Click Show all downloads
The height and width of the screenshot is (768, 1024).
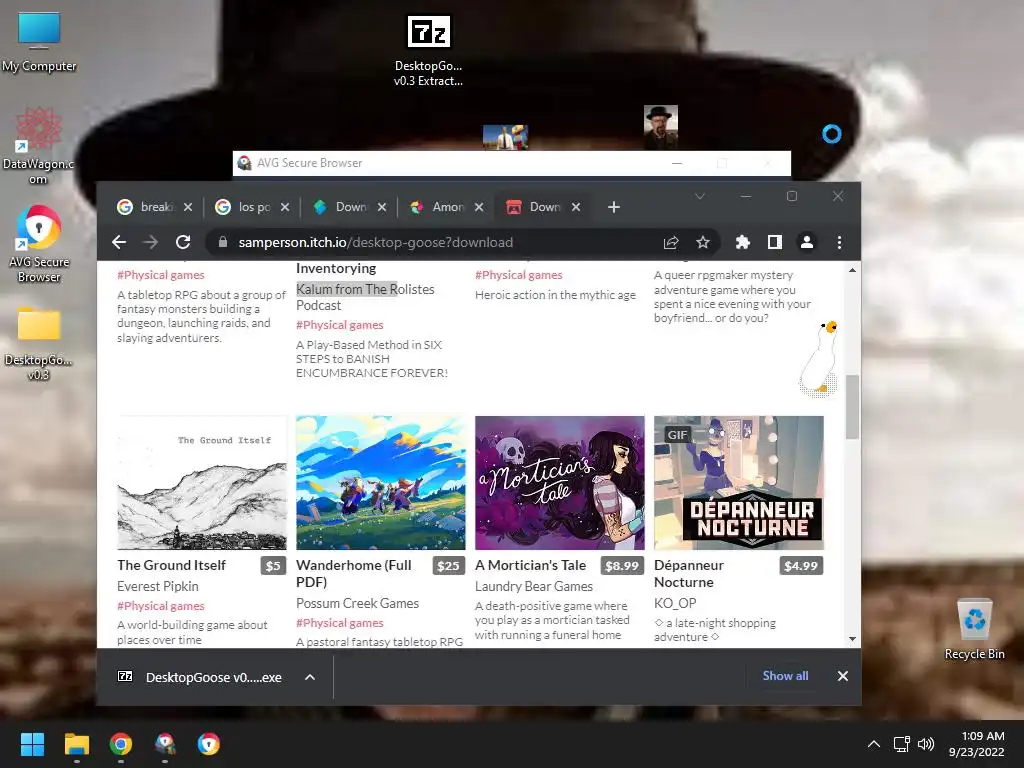click(x=785, y=676)
